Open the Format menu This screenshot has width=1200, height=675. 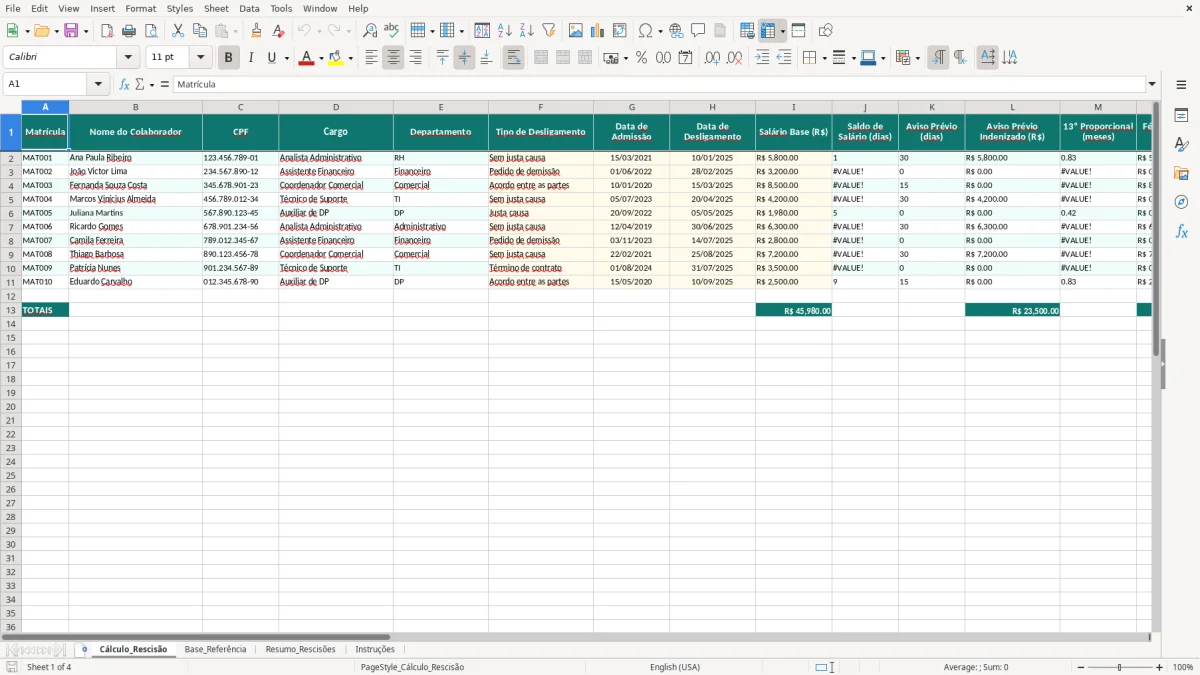pos(141,8)
